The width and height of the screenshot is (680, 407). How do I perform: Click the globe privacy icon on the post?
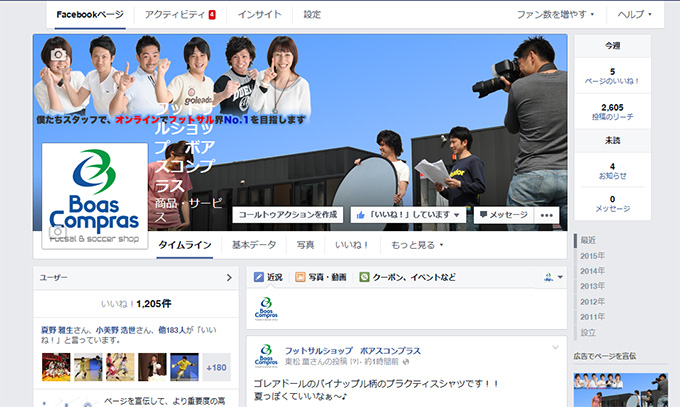[405, 361]
